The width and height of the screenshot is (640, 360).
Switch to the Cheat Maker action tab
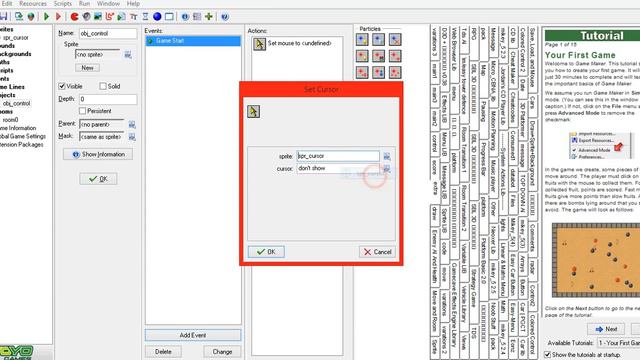click(x=513, y=68)
